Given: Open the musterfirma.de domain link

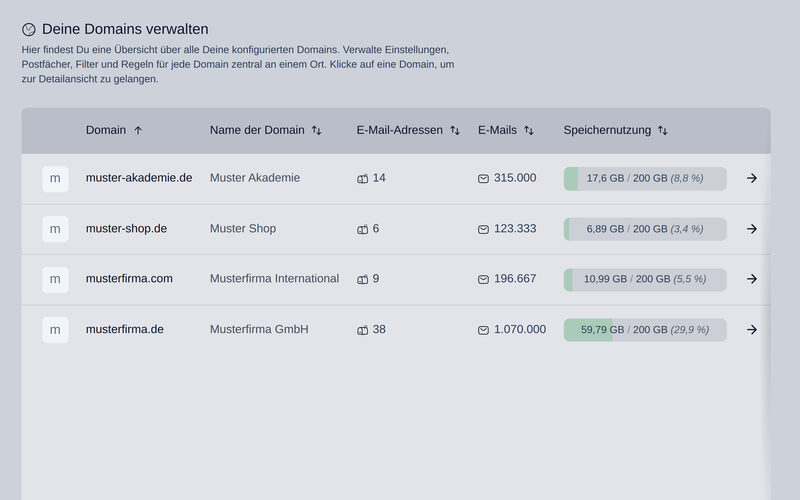Looking at the screenshot, I should pyautogui.click(x=124, y=329).
